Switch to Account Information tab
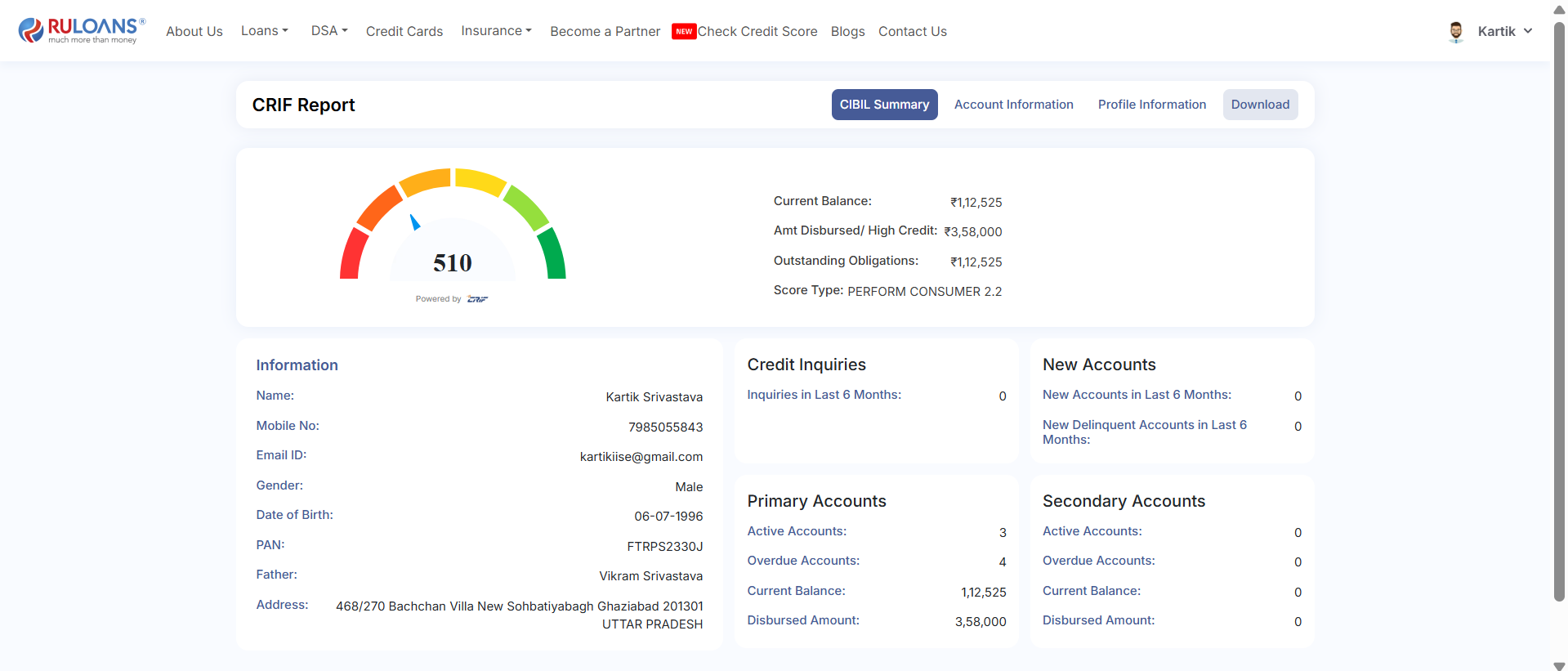Viewport: 1568px width, 671px height. click(1013, 105)
